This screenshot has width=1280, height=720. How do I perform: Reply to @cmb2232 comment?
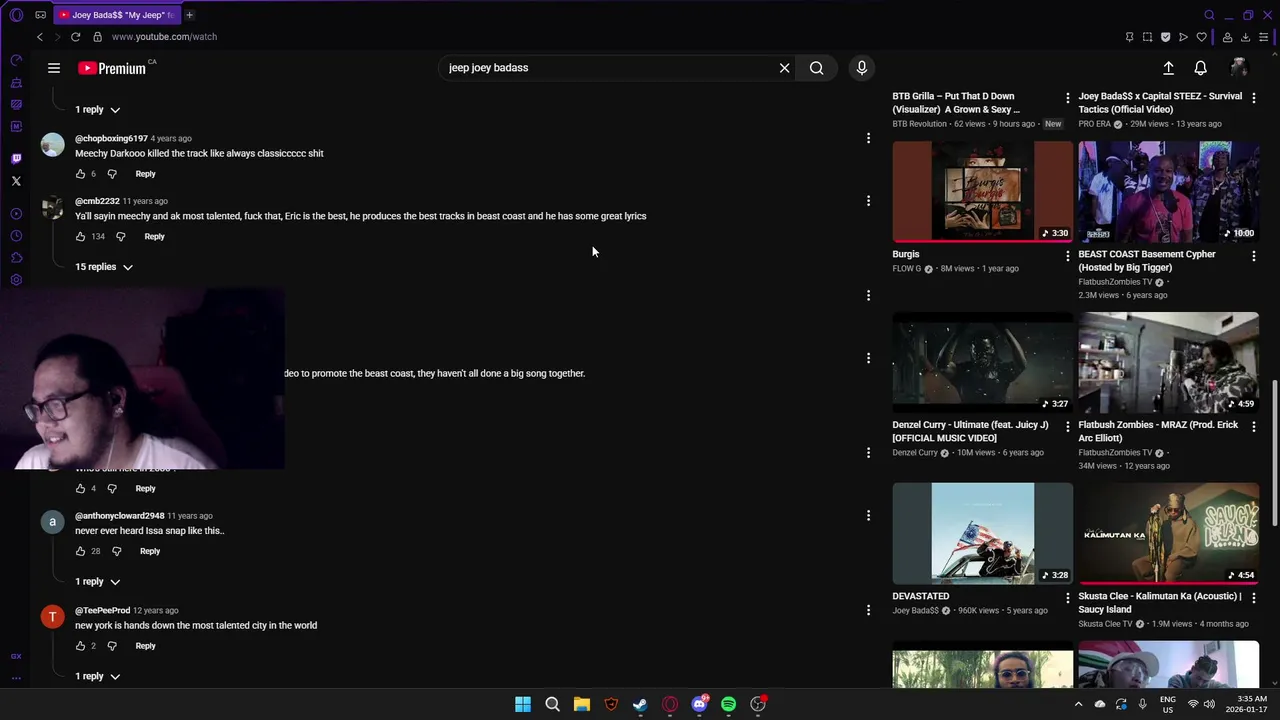click(x=154, y=237)
